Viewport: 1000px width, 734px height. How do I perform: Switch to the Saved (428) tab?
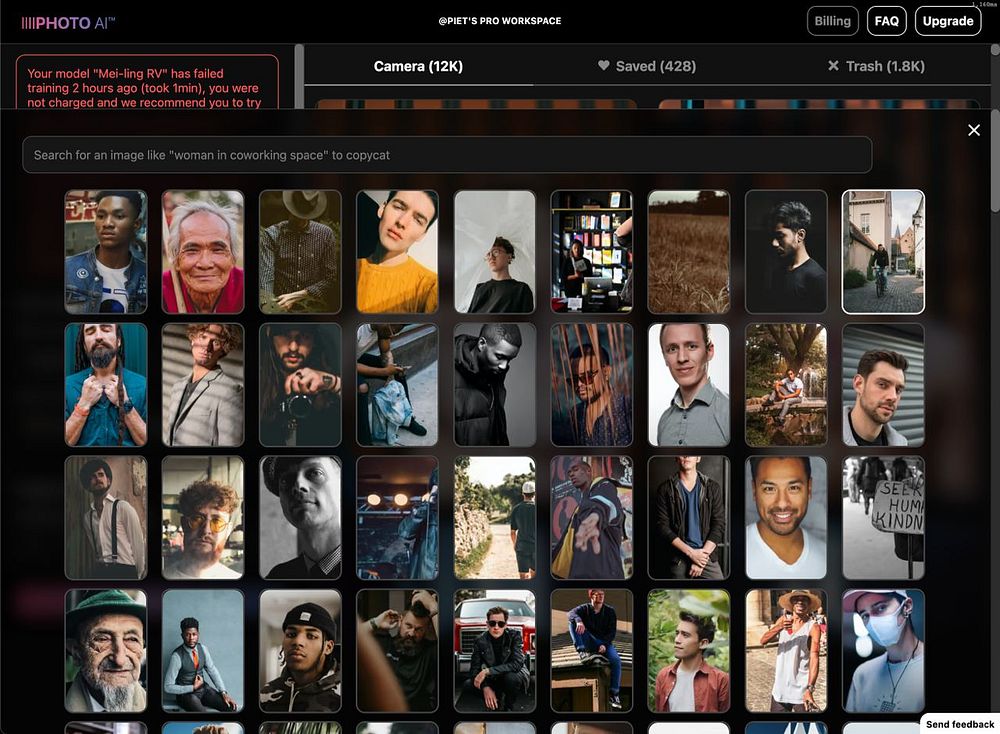(x=647, y=66)
